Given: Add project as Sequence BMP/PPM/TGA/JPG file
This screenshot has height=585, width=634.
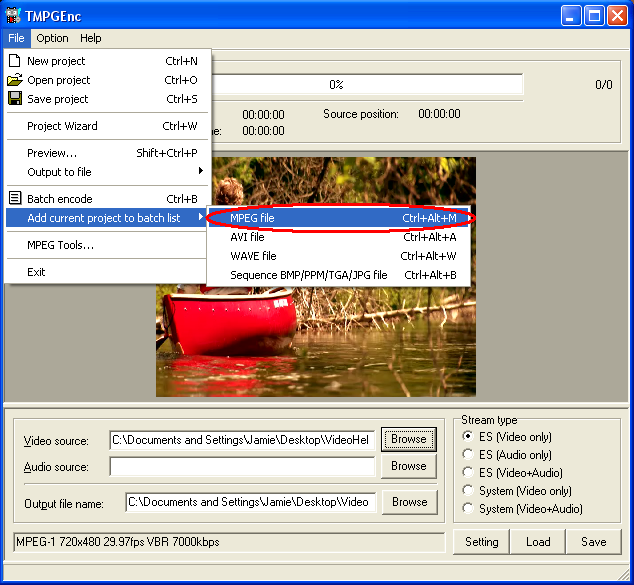Looking at the screenshot, I should pyautogui.click(x=339, y=275).
